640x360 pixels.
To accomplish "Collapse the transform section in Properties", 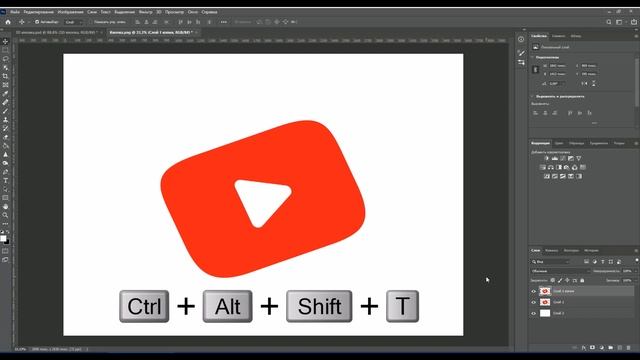I will coord(533,57).
